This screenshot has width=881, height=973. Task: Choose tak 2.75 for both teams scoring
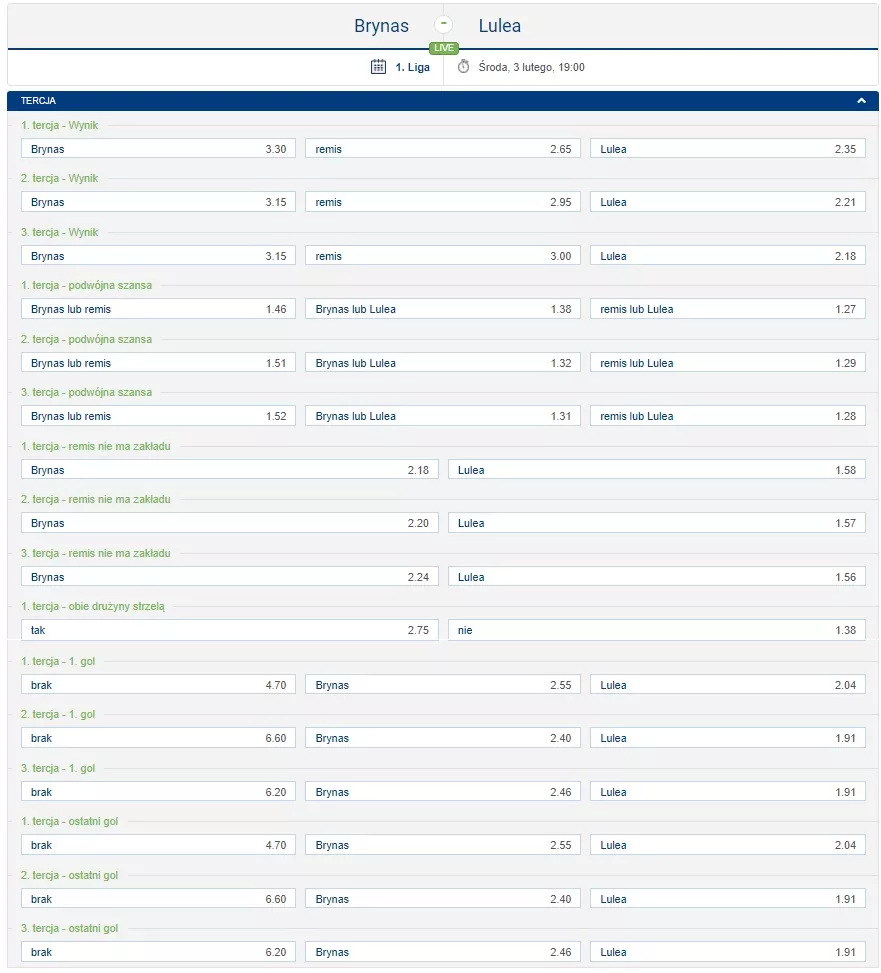click(230, 630)
